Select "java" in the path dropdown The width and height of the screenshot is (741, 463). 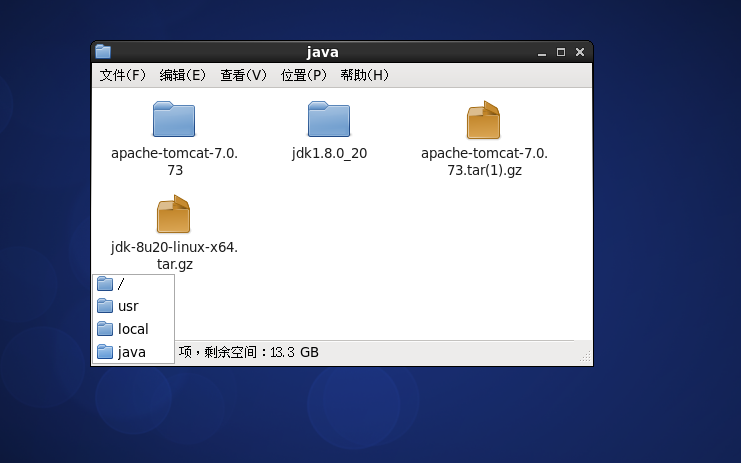click(131, 352)
